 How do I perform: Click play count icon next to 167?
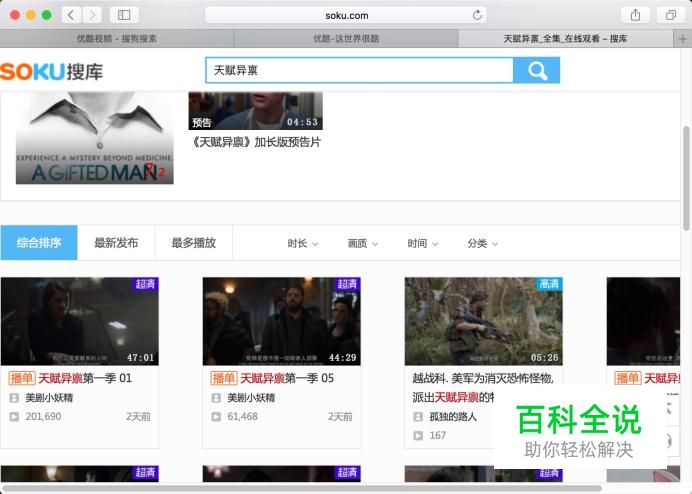tap(418, 435)
